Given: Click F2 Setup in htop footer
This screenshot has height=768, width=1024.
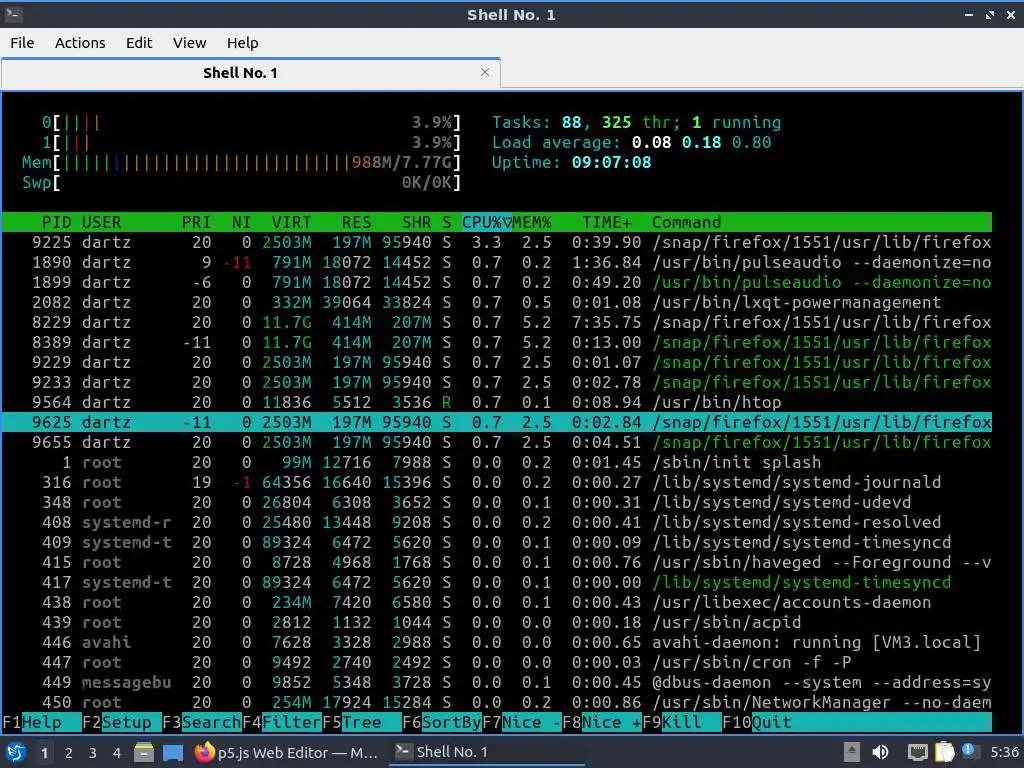Looking at the screenshot, I should pyautogui.click(x=122, y=722).
